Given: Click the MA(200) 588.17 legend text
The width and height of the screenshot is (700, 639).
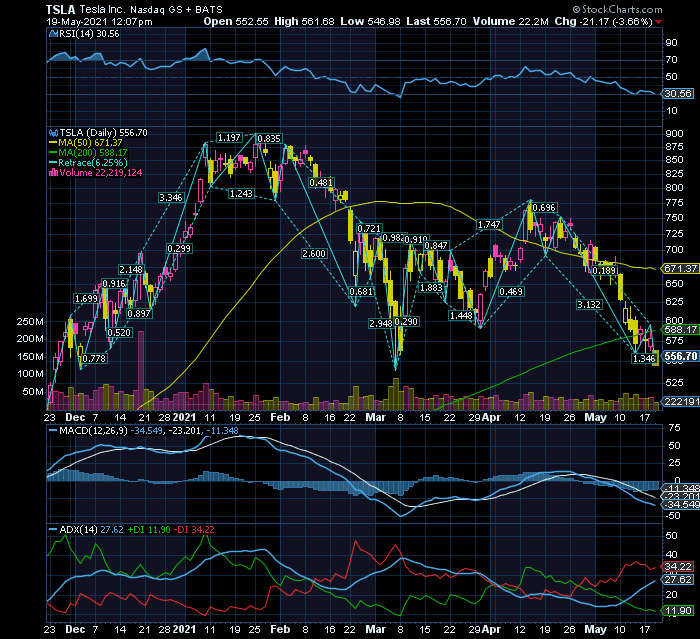Looking at the screenshot, I should pos(93,153).
